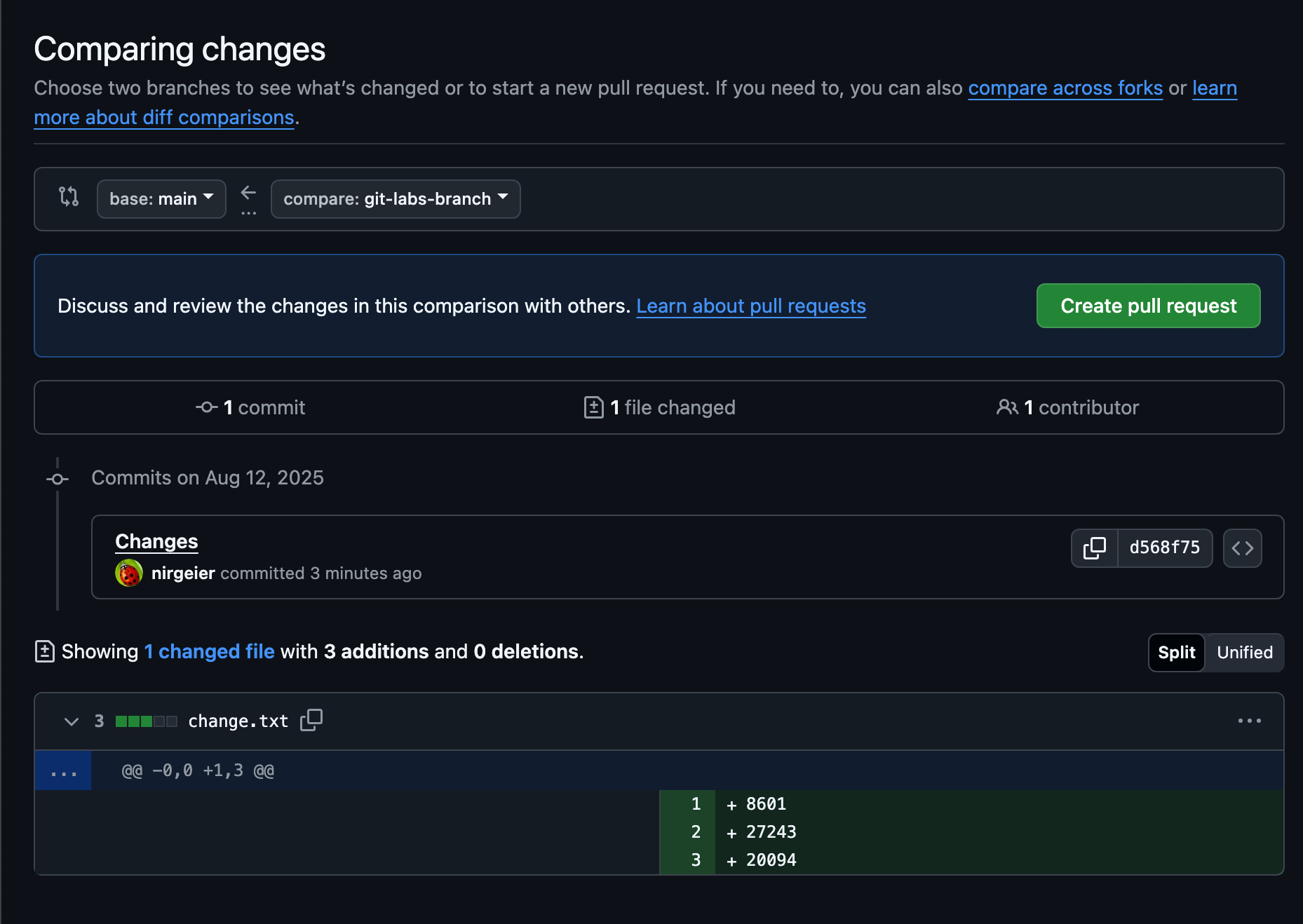Copy the full commit SHA icon
1303x924 pixels.
click(1095, 548)
